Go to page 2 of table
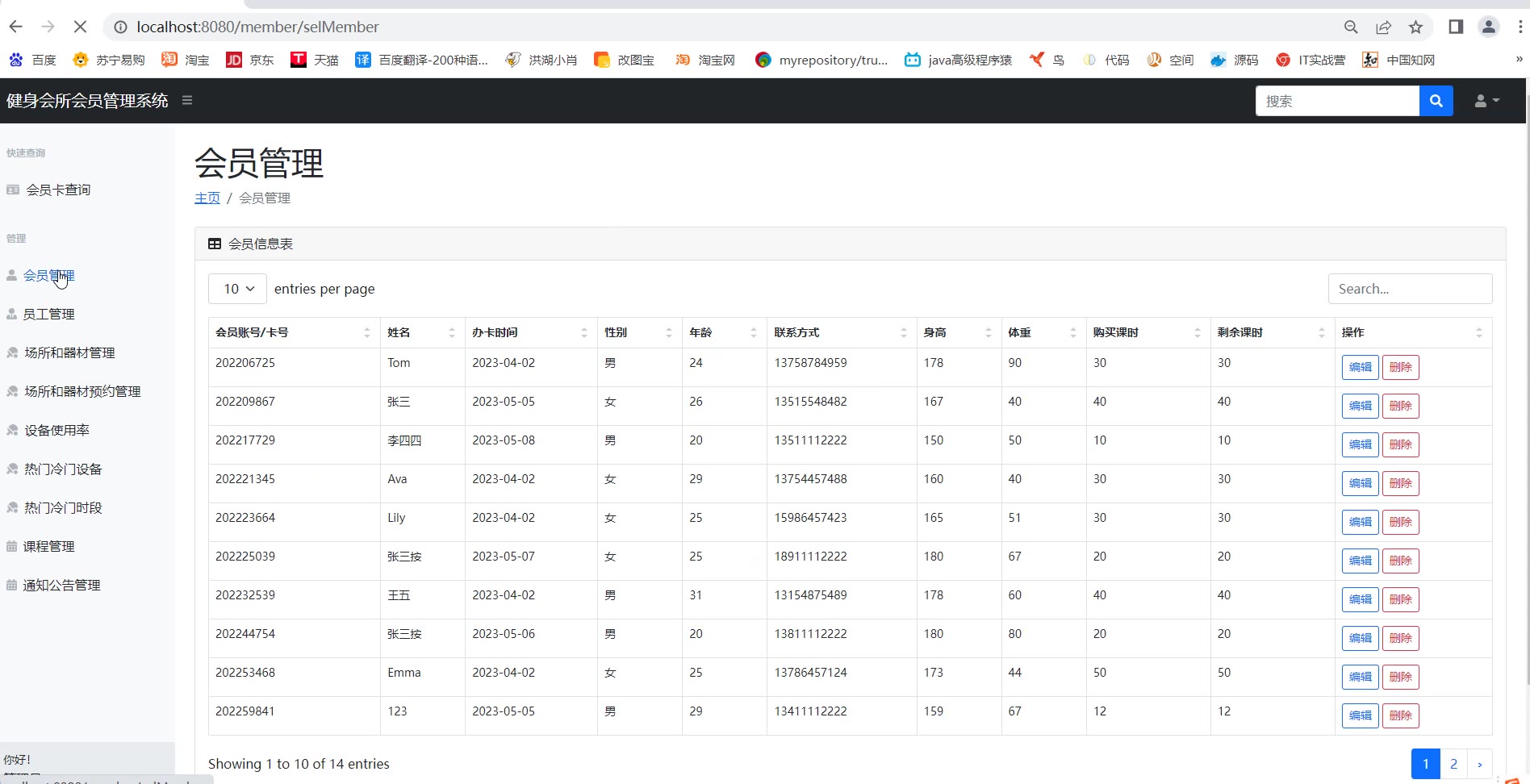Screen dimensions: 1530x784 [x=1453, y=764]
